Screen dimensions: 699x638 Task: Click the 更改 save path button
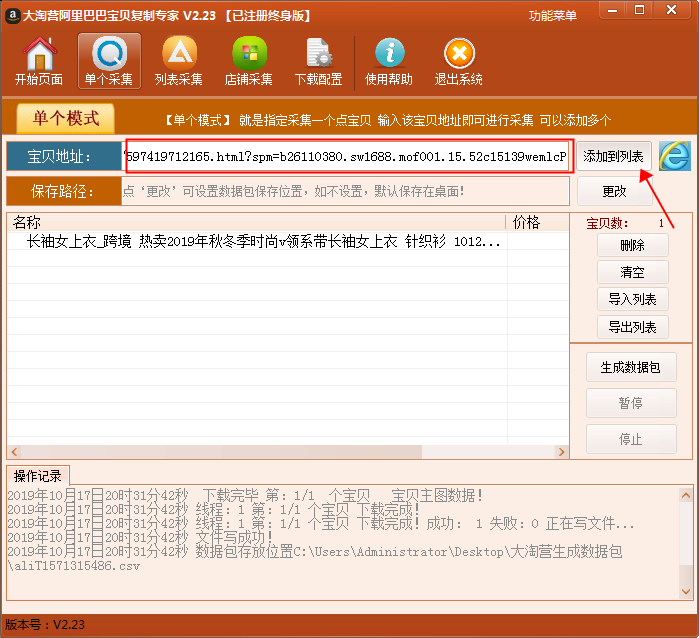(x=615, y=191)
